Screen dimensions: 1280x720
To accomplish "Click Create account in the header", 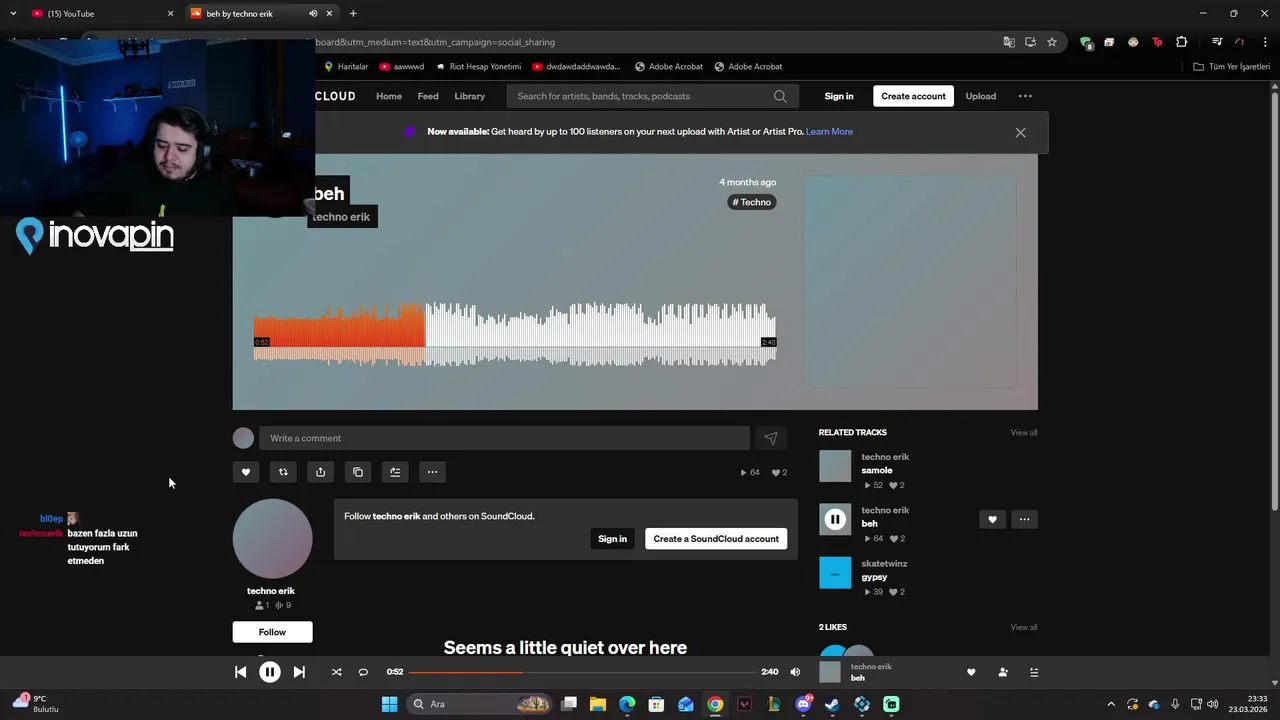I will (x=913, y=96).
